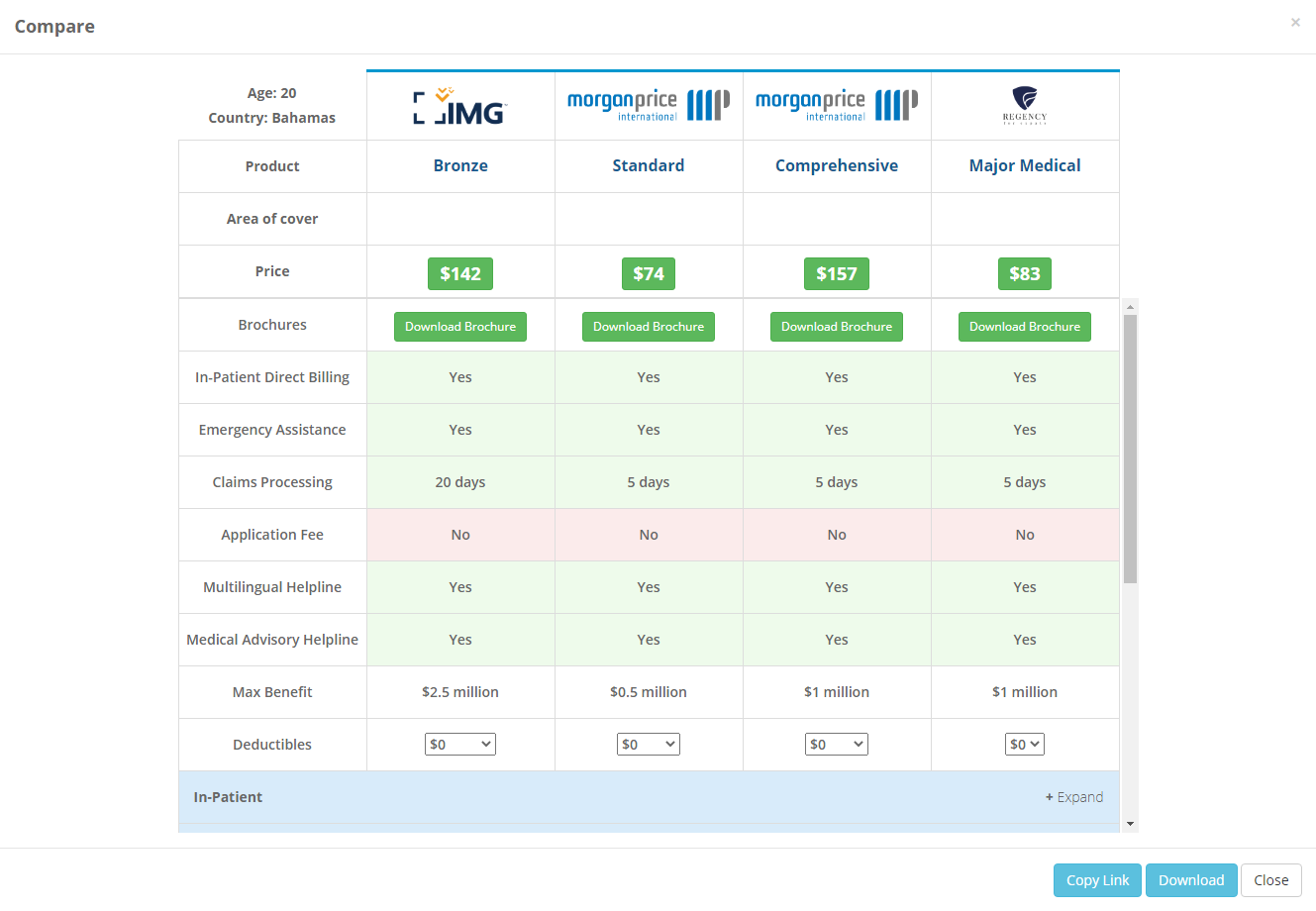Download the Comprehensive plan brochure
Viewport: 1316px width, 911px height.
[x=837, y=327]
